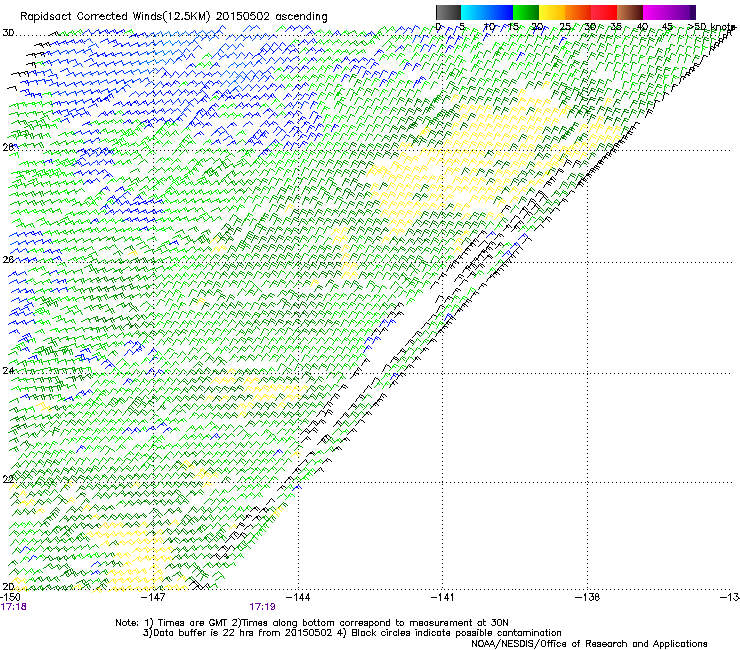
Task: Click the purple '17:19' time stamp
Action: click(x=262, y=607)
